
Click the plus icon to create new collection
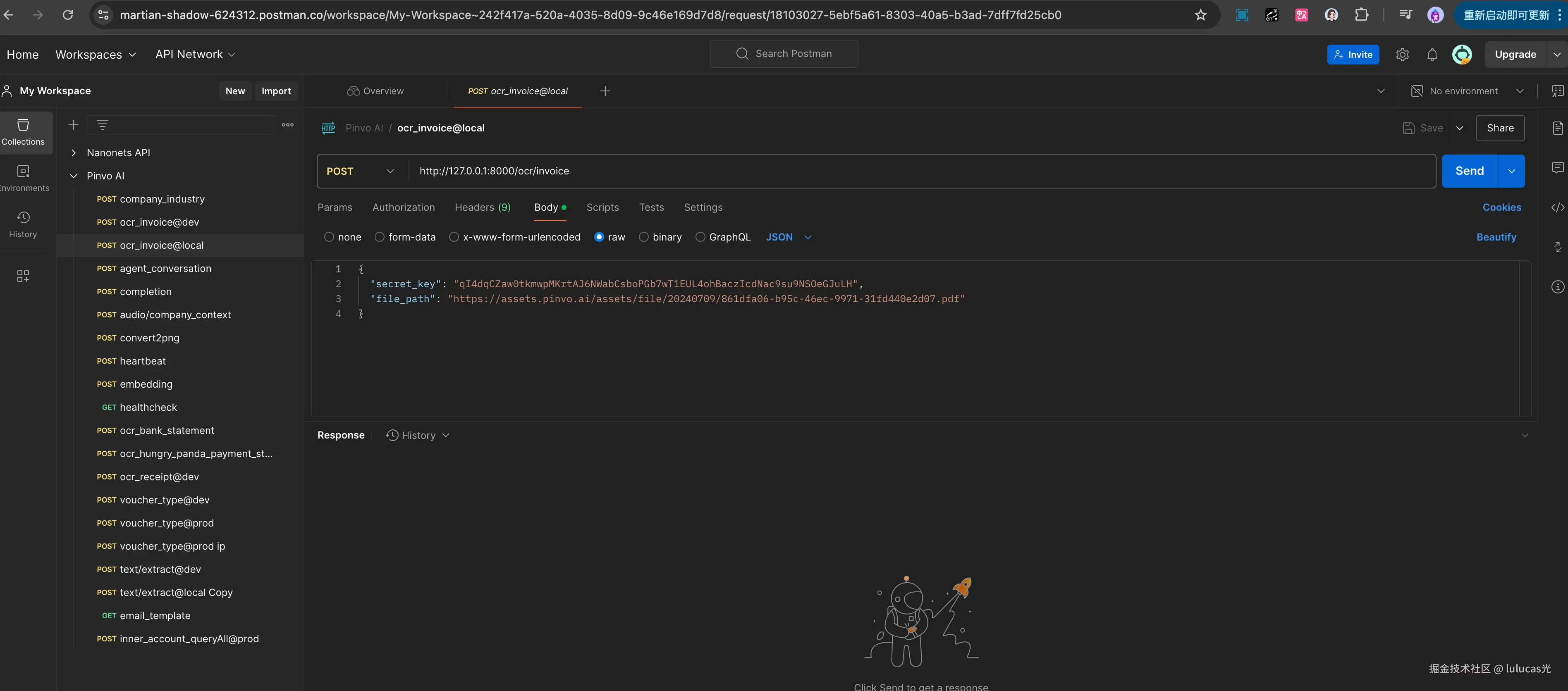point(74,125)
